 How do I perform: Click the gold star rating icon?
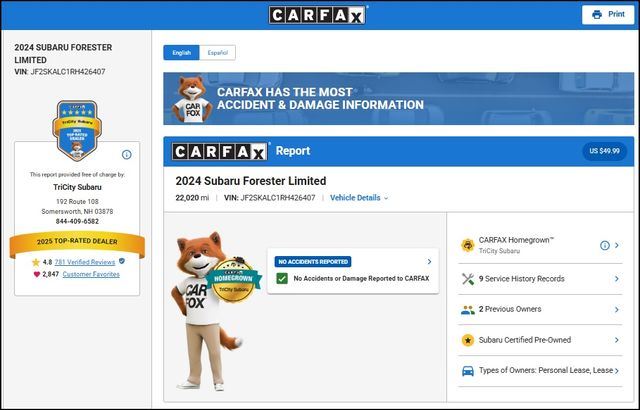point(36,262)
